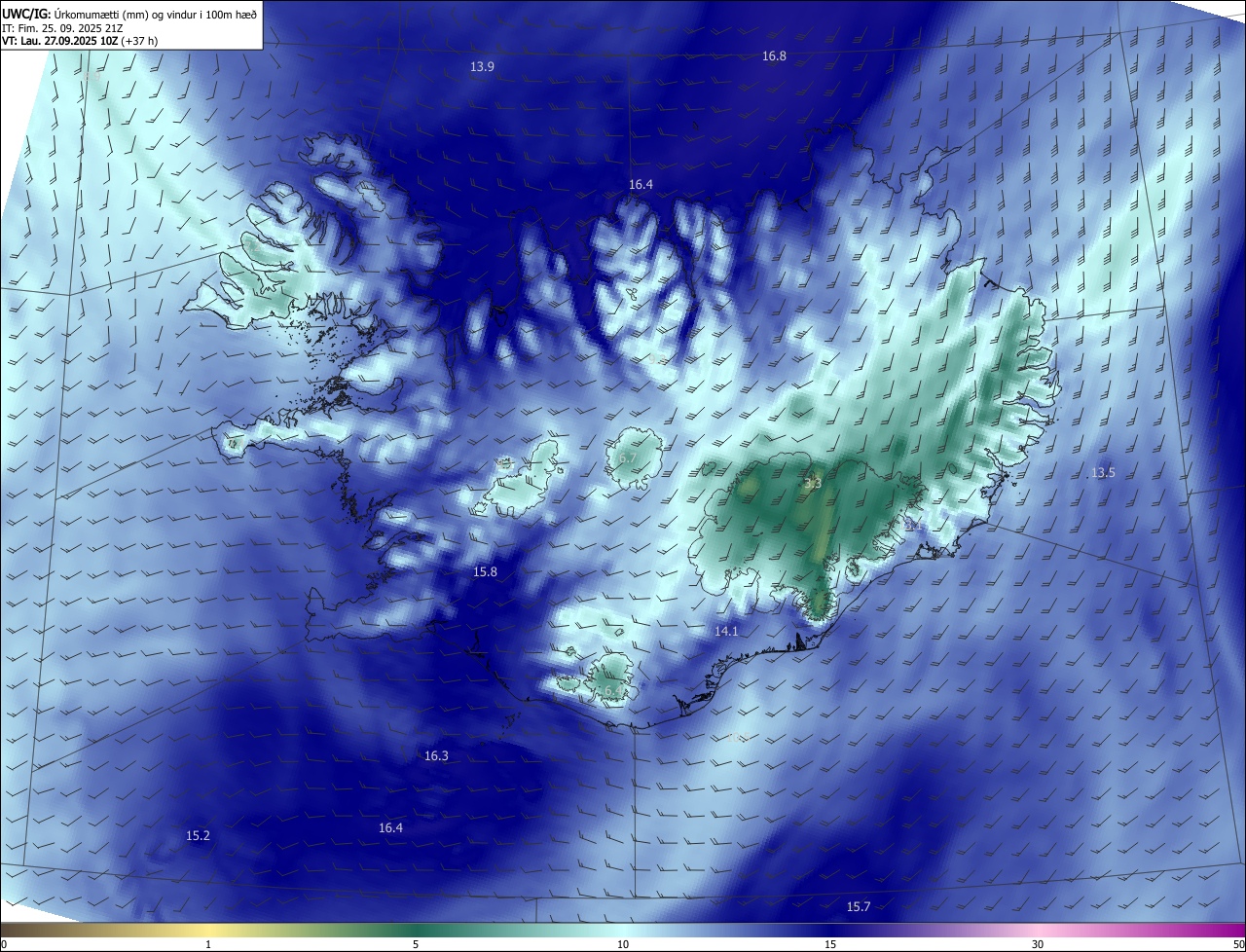Viewport: 1246px width, 952px height.
Task: Click the 16.4 label off the north coast
Action: click(x=641, y=185)
